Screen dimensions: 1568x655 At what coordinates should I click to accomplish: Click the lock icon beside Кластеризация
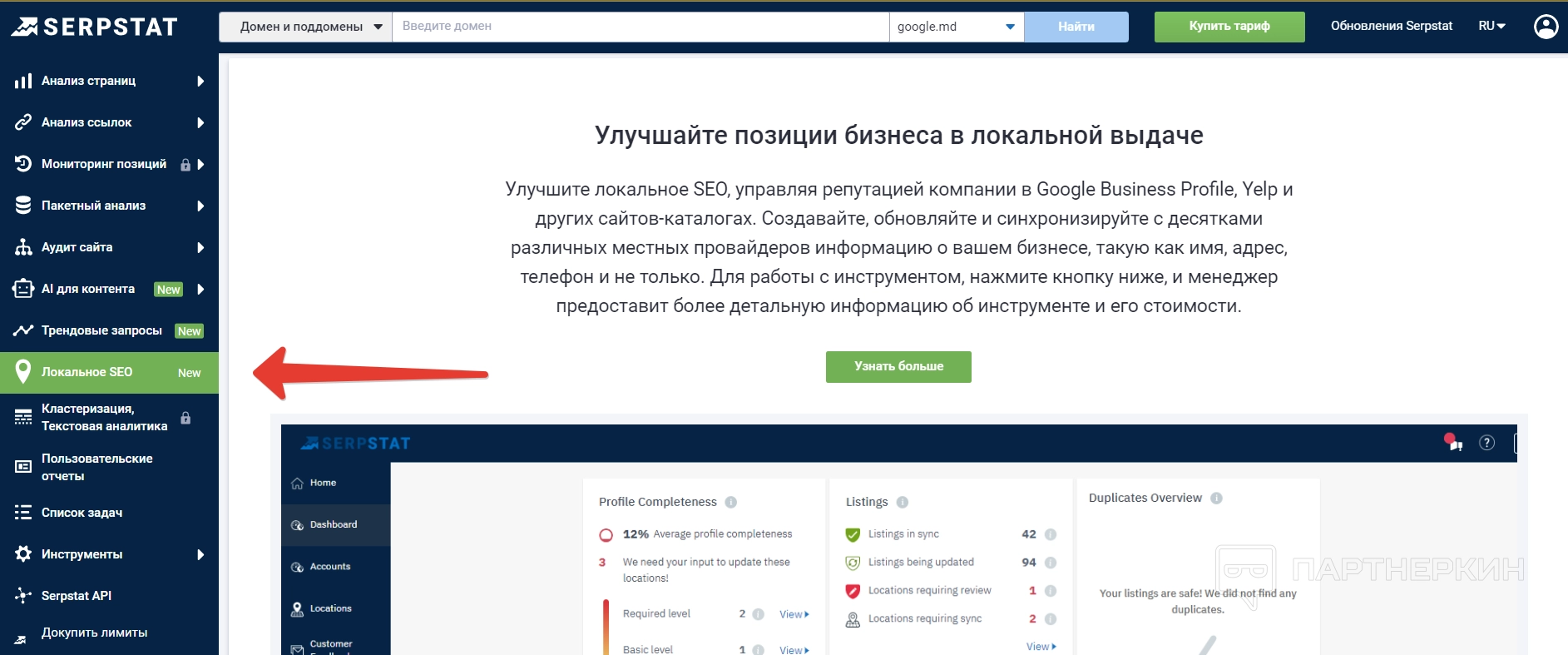[185, 418]
